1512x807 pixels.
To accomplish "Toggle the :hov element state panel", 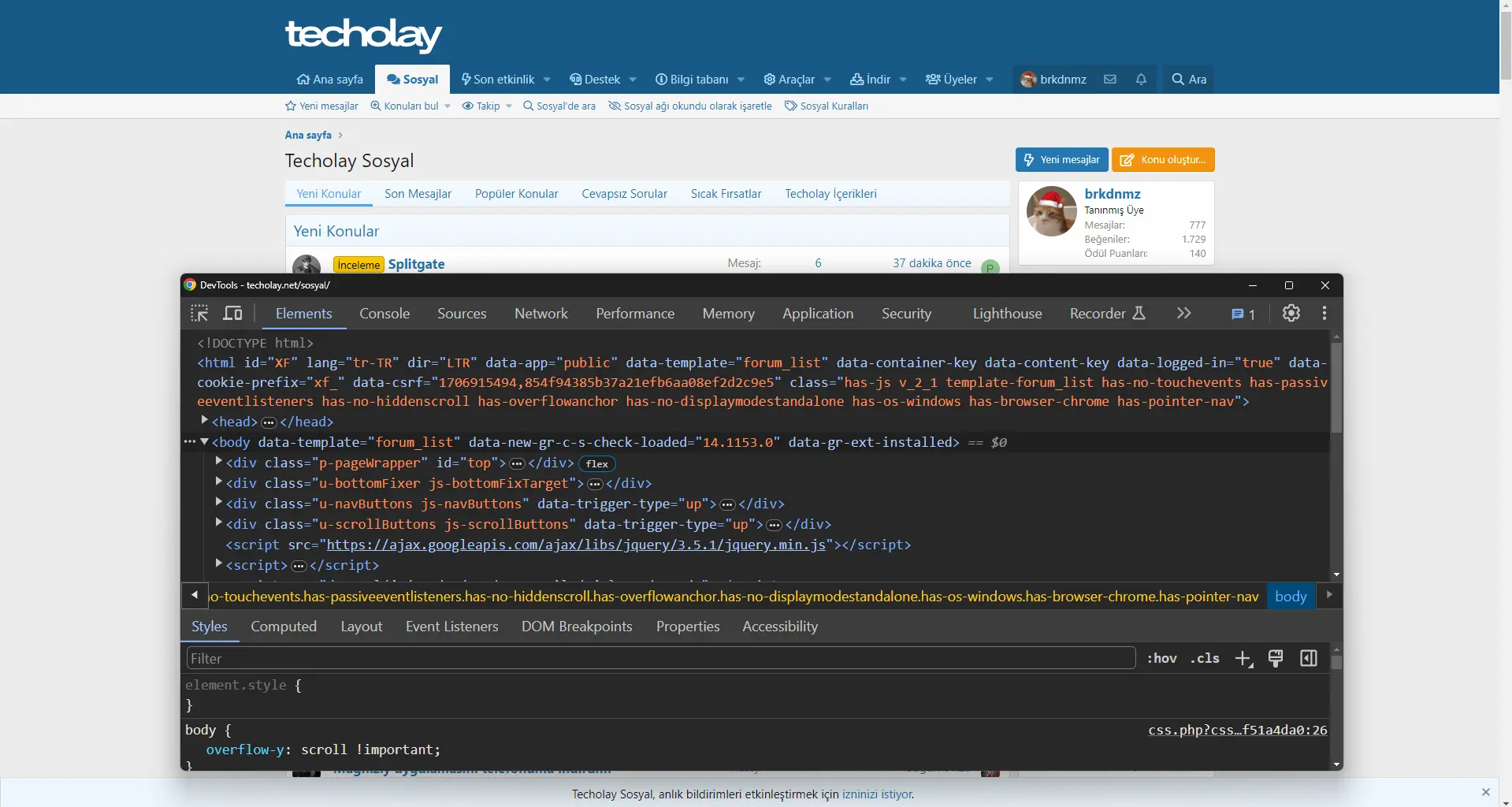I will pyautogui.click(x=1161, y=658).
